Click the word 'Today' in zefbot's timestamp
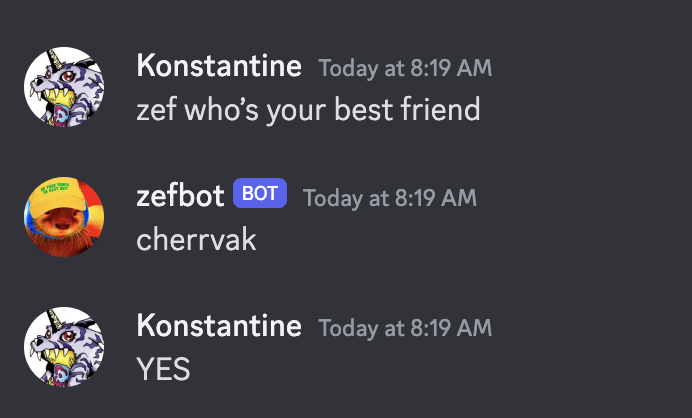The image size is (692, 418). click(x=333, y=198)
